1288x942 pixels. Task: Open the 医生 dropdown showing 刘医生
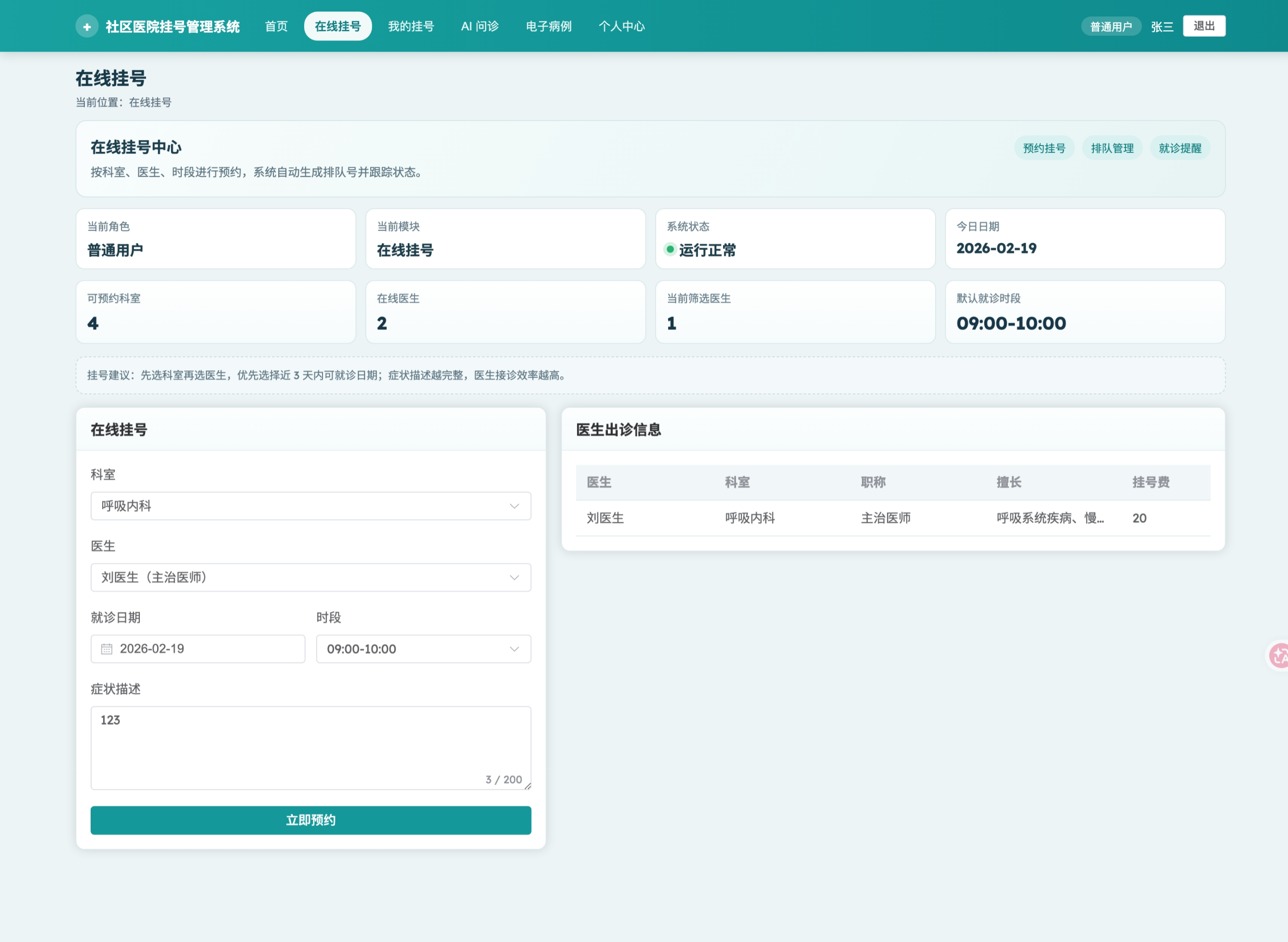[310, 577]
